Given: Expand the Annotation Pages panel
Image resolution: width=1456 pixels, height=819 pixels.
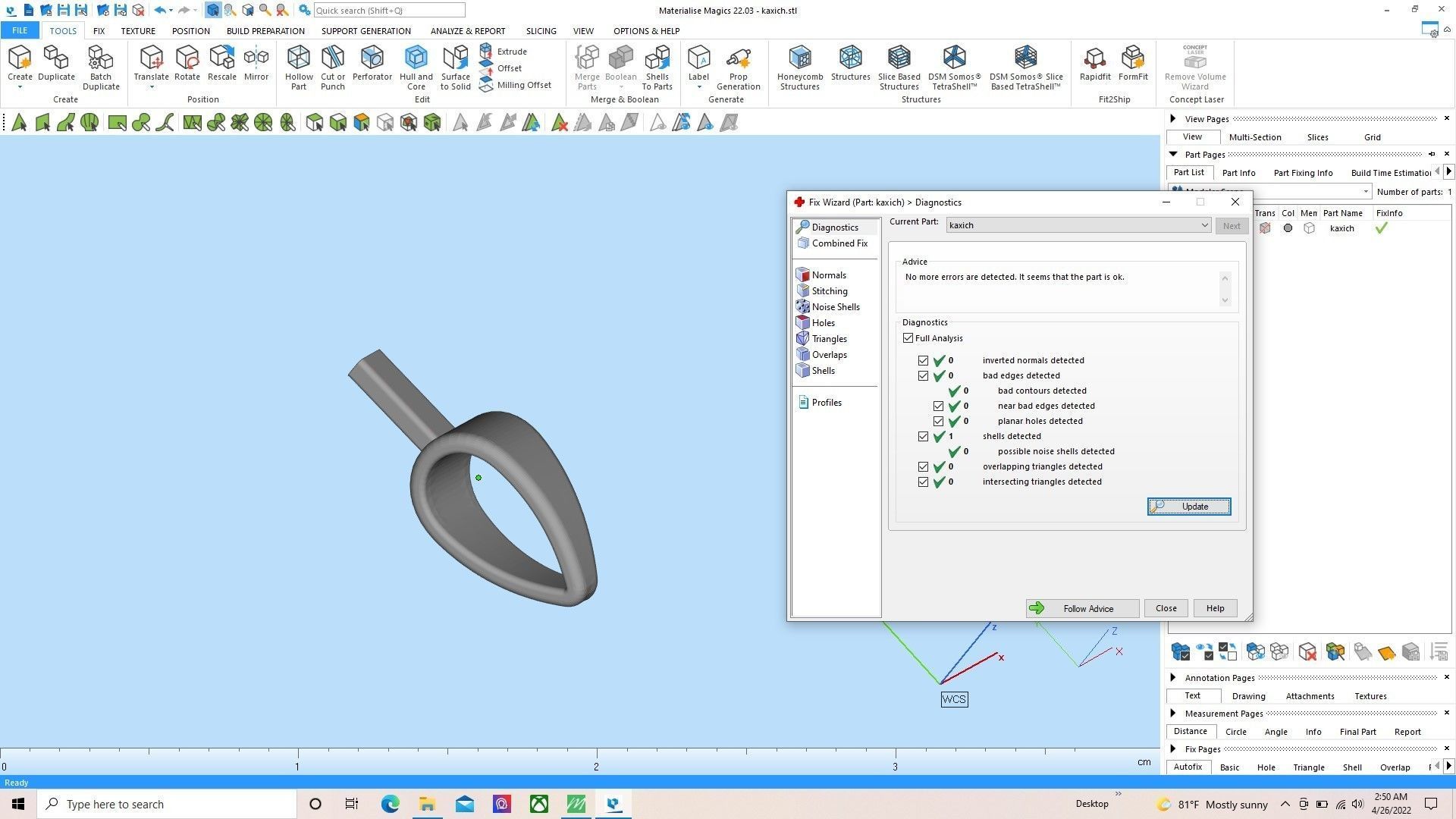Looking at the screenshot, I should (x=1173, y=677).
